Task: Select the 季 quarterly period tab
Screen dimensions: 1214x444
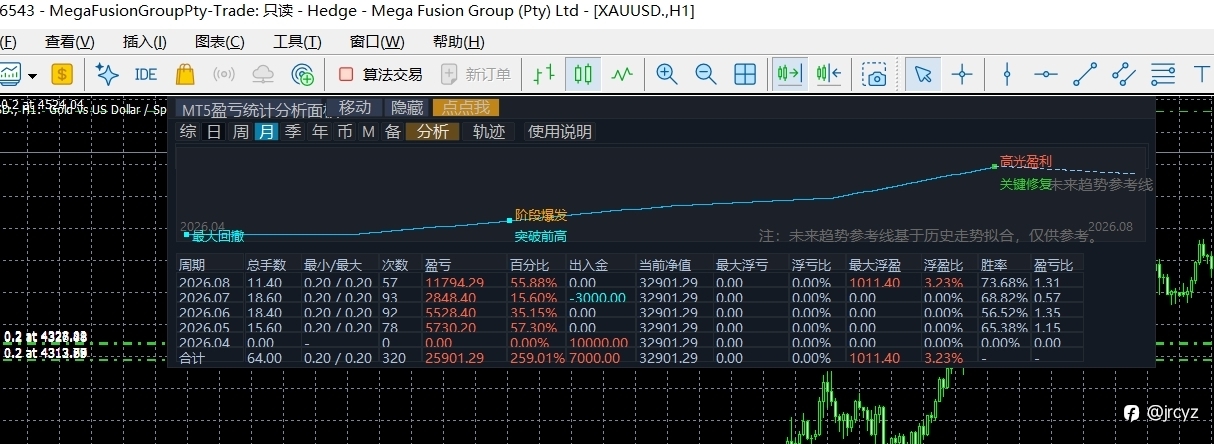Action: pyautogui.click(x=293, y=131)
